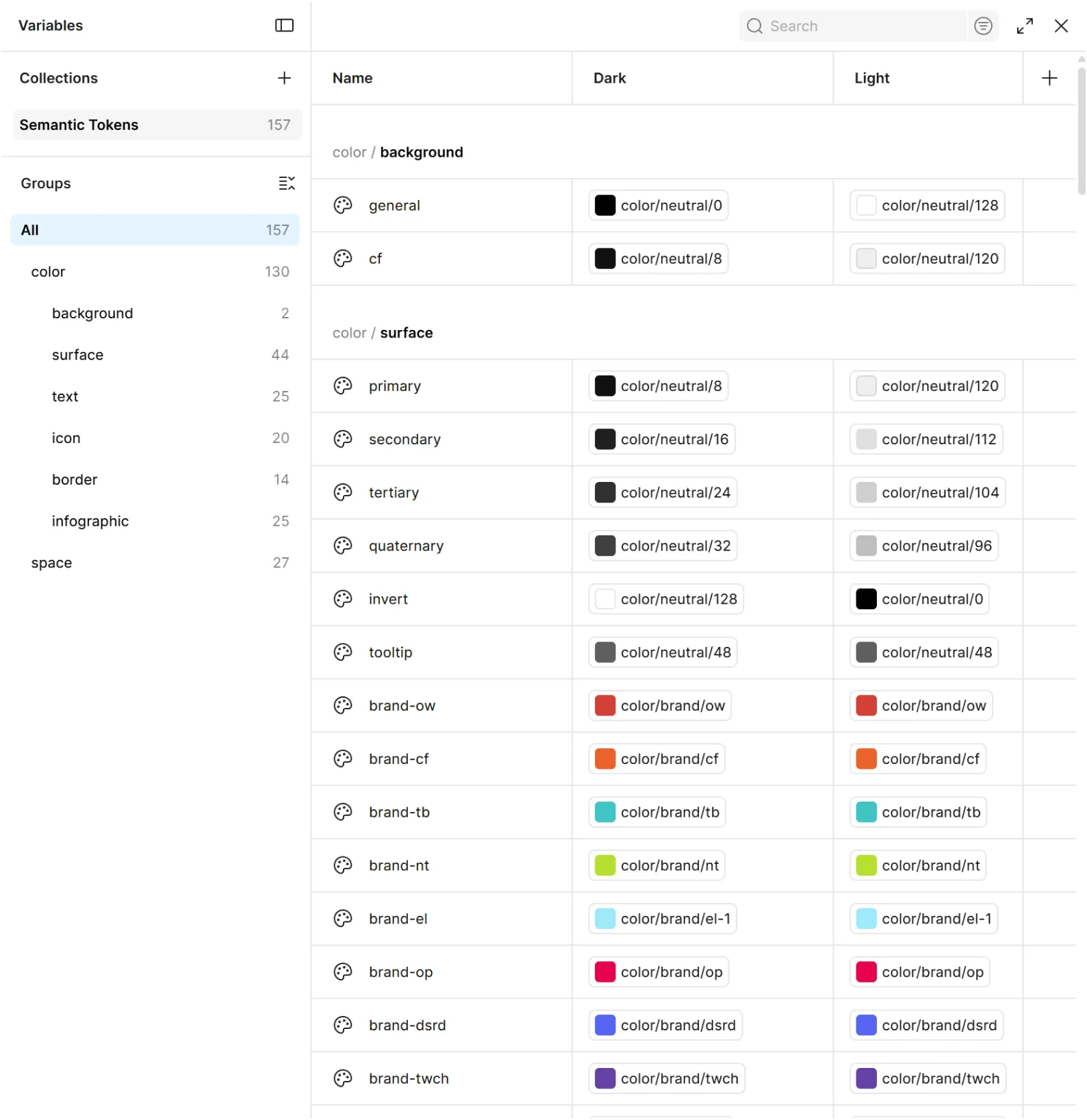Viewport: 1087px width, 1120px height.
Task: Click the palette icon of cf row
Action: (343, 259)
